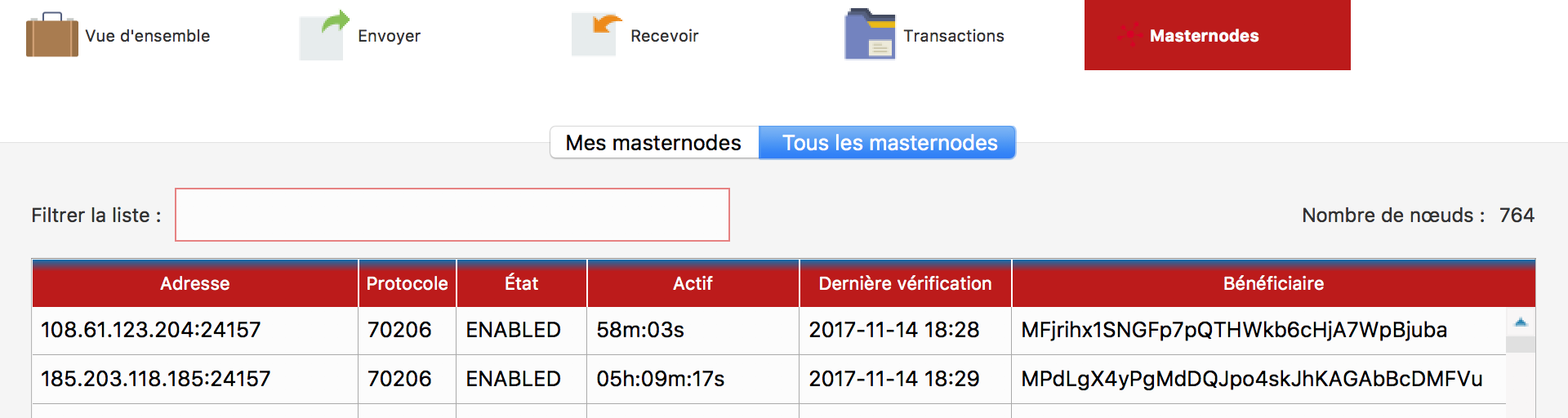This screenshot has height=418, width=1568.
Task: Click the scrollbar up arrow
Action: [1521, 322]
